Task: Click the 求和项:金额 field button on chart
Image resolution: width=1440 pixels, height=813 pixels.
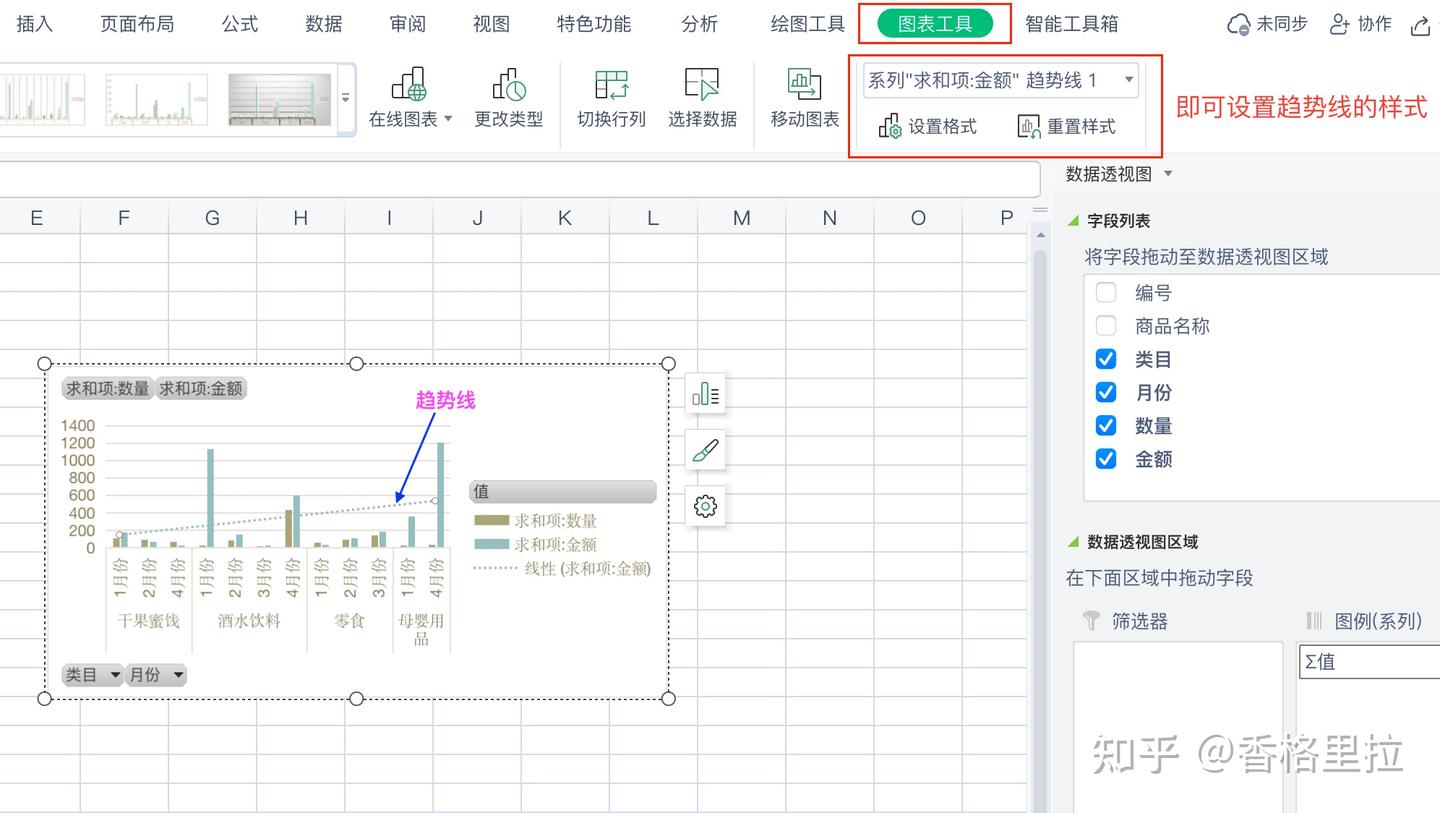Action: [x=201, y=389]
